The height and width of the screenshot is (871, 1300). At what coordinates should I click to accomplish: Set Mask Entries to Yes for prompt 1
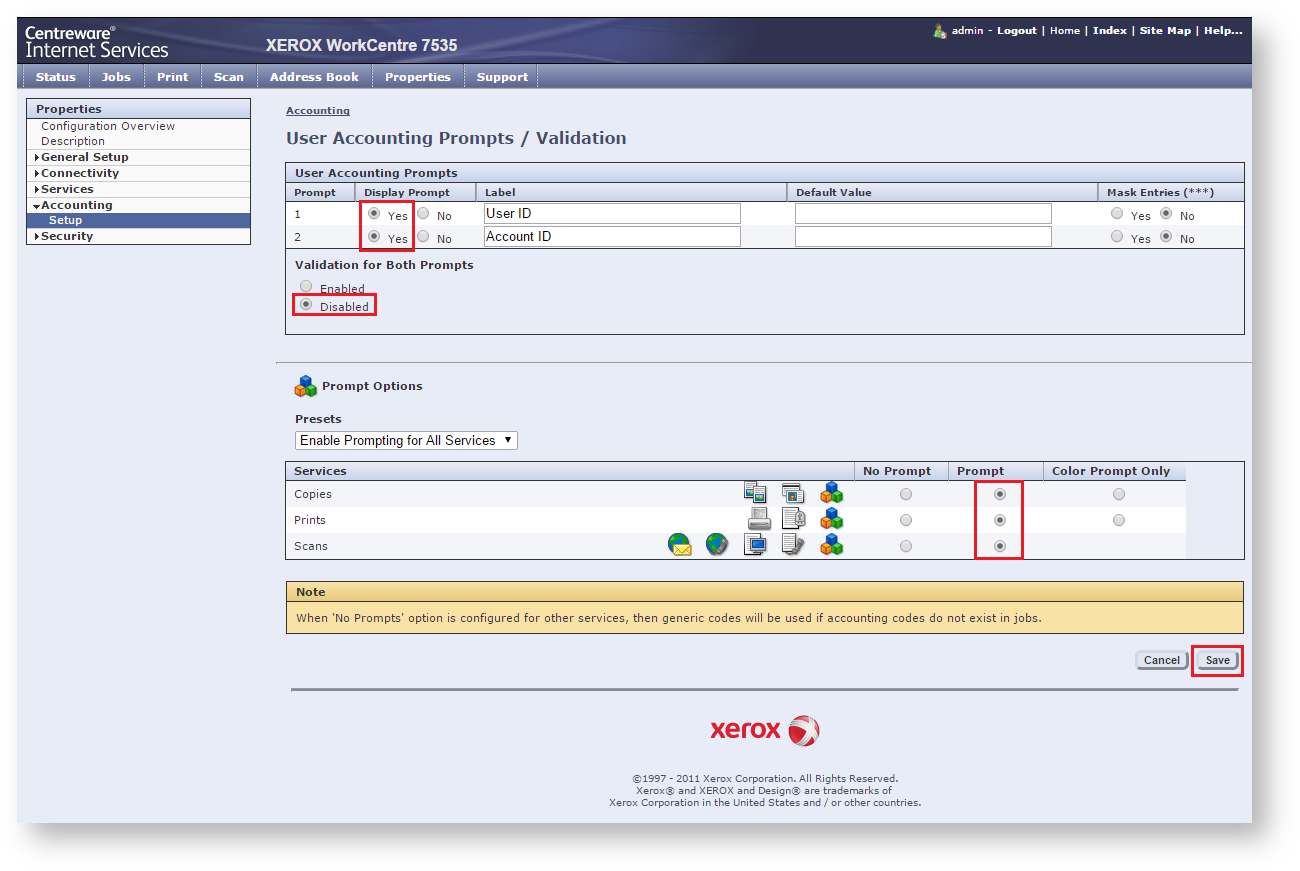(x=1117, y=213)
